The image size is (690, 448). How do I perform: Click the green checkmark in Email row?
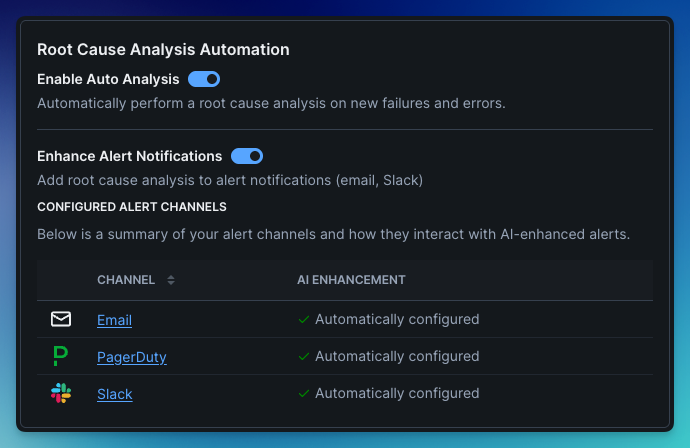pyautogui.click(x=304, y=320)
